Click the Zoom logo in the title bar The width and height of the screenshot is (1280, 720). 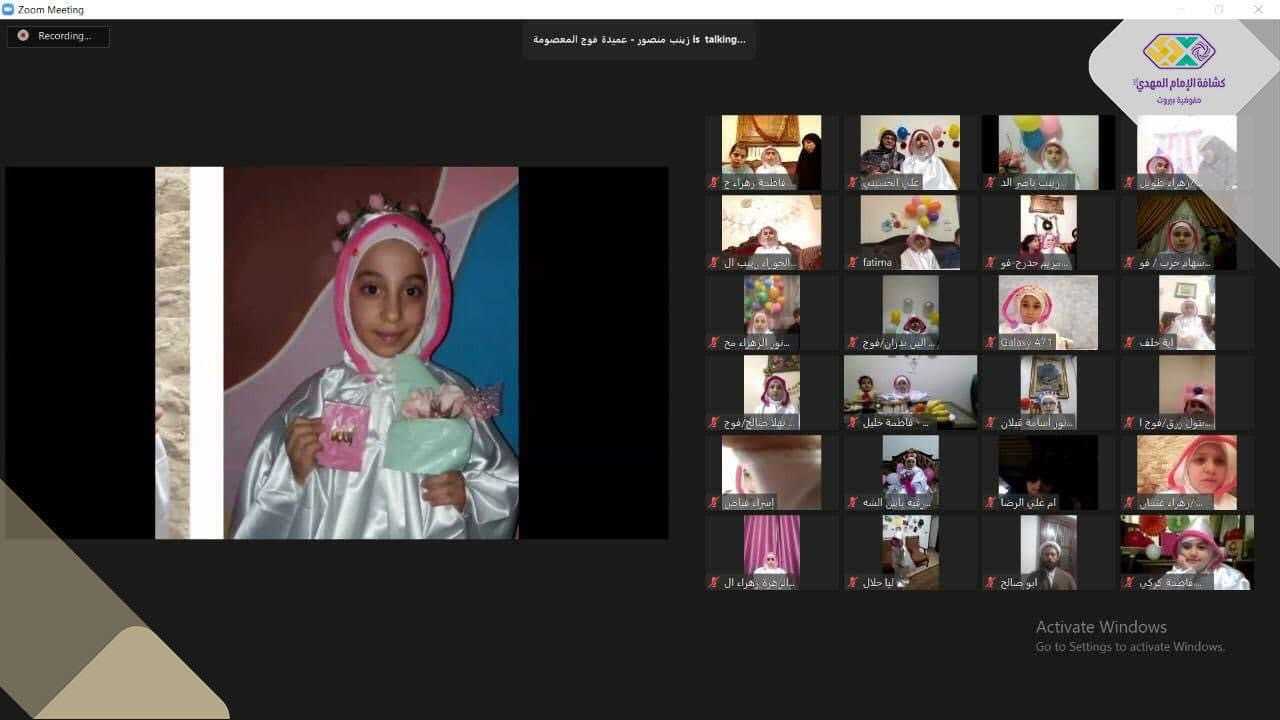click(x=9, y=10)
